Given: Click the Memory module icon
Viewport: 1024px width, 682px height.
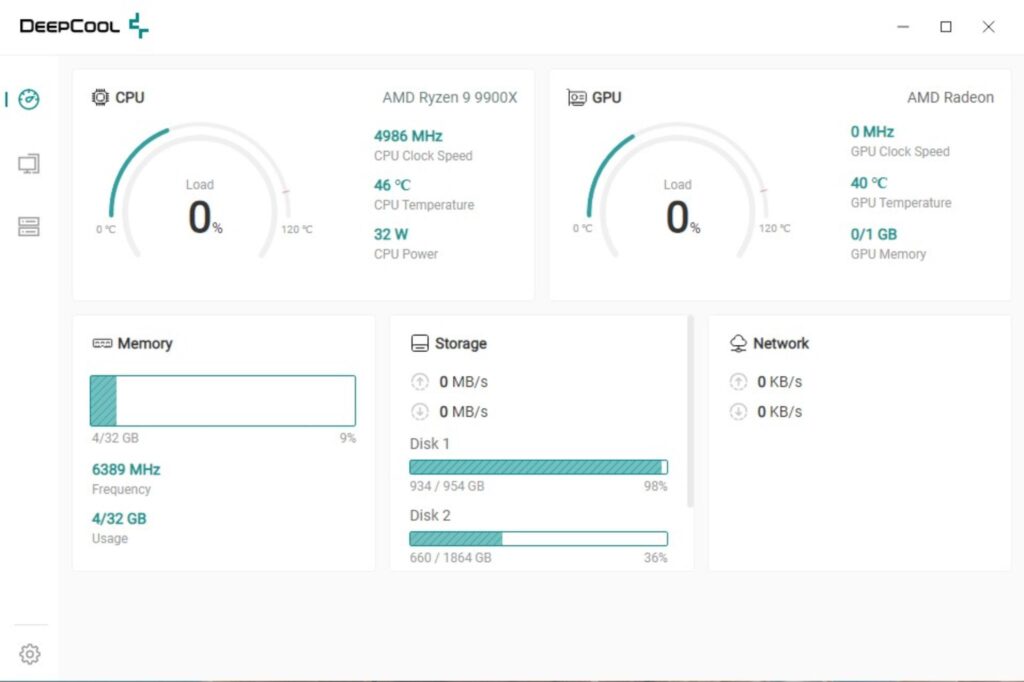Looking at the screenshot, I should pyautogui.click(x=102, y=343).
